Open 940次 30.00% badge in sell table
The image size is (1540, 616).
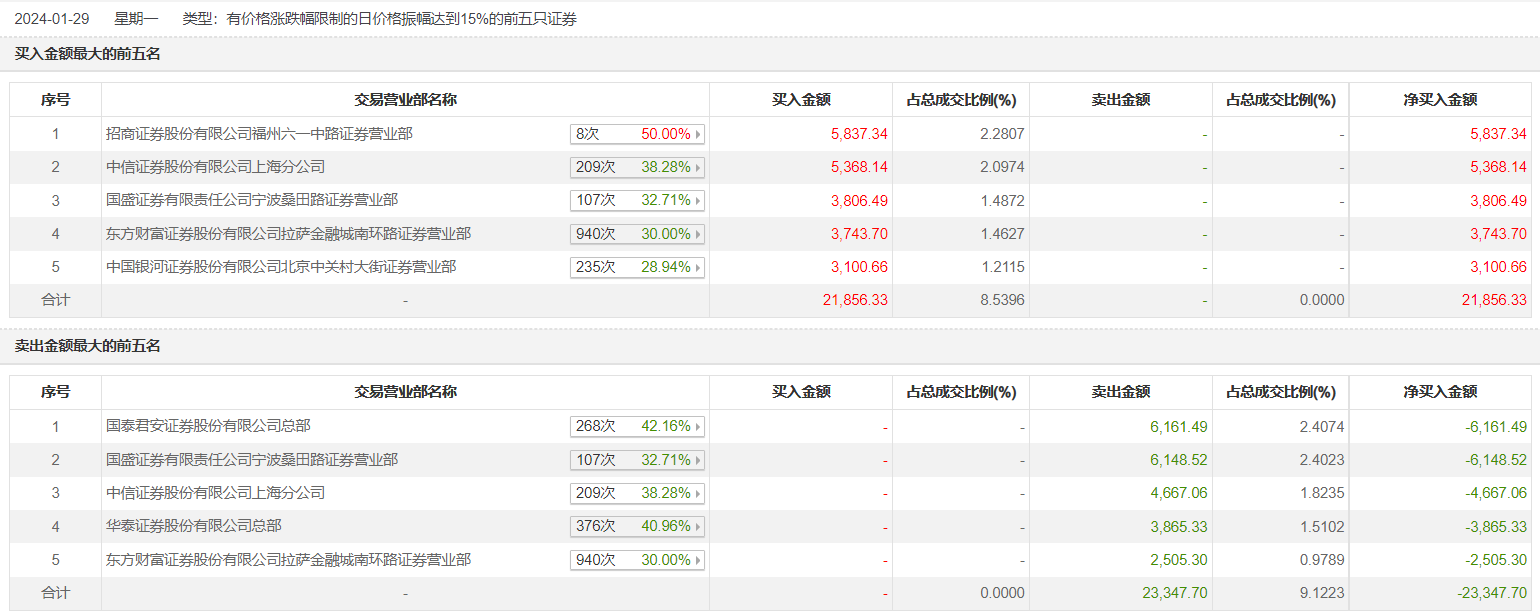click(x=637, y=560)
